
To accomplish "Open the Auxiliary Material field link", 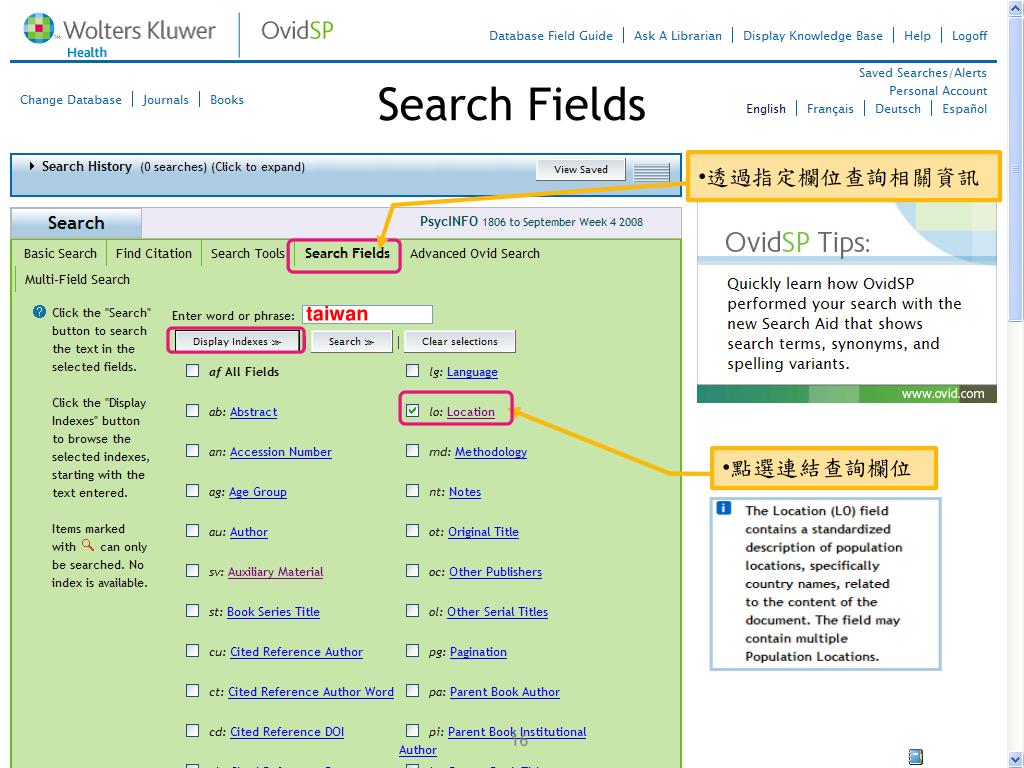I will click(276, 572).
